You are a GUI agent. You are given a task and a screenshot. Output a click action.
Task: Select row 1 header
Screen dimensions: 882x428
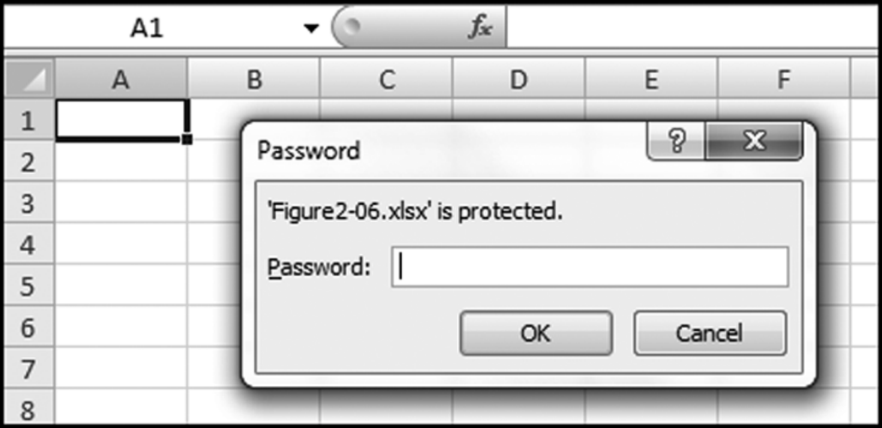coord(28,121)
